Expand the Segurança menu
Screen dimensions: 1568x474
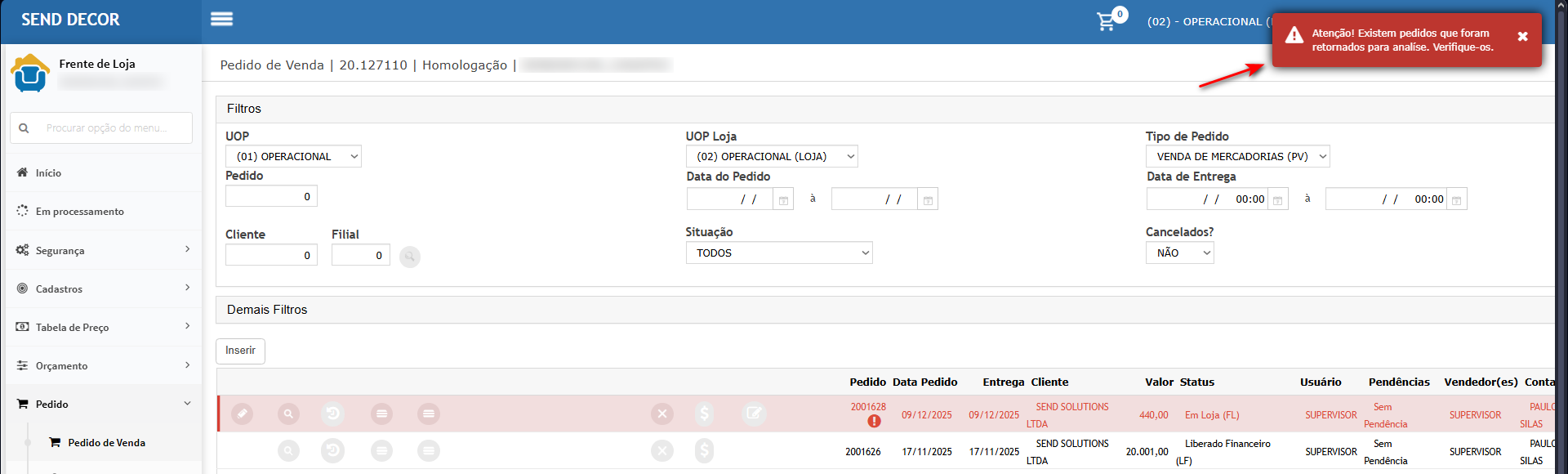[x=103, y=250]
